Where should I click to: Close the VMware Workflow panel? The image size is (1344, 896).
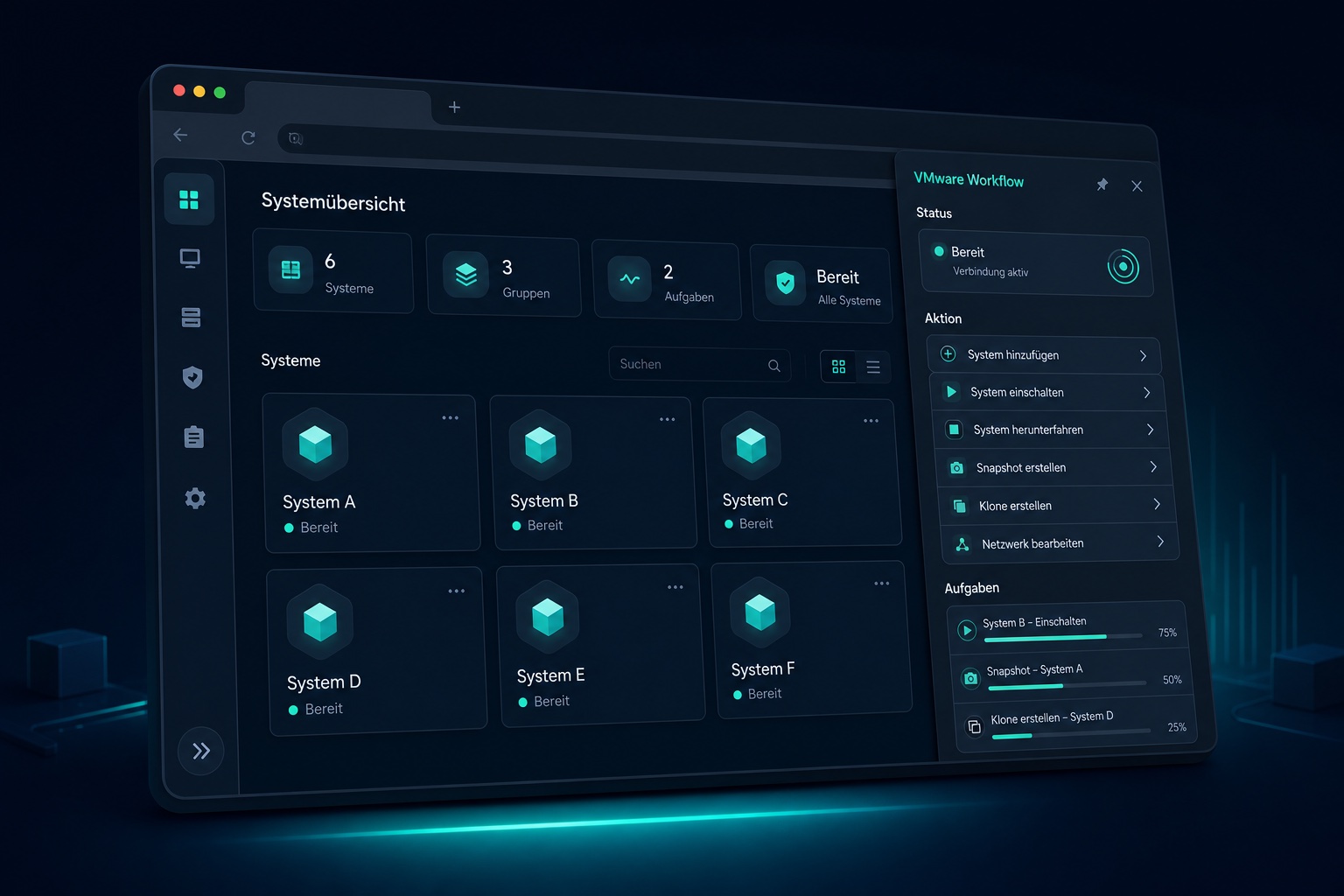pyautogui.click(x=1137, y=186)
